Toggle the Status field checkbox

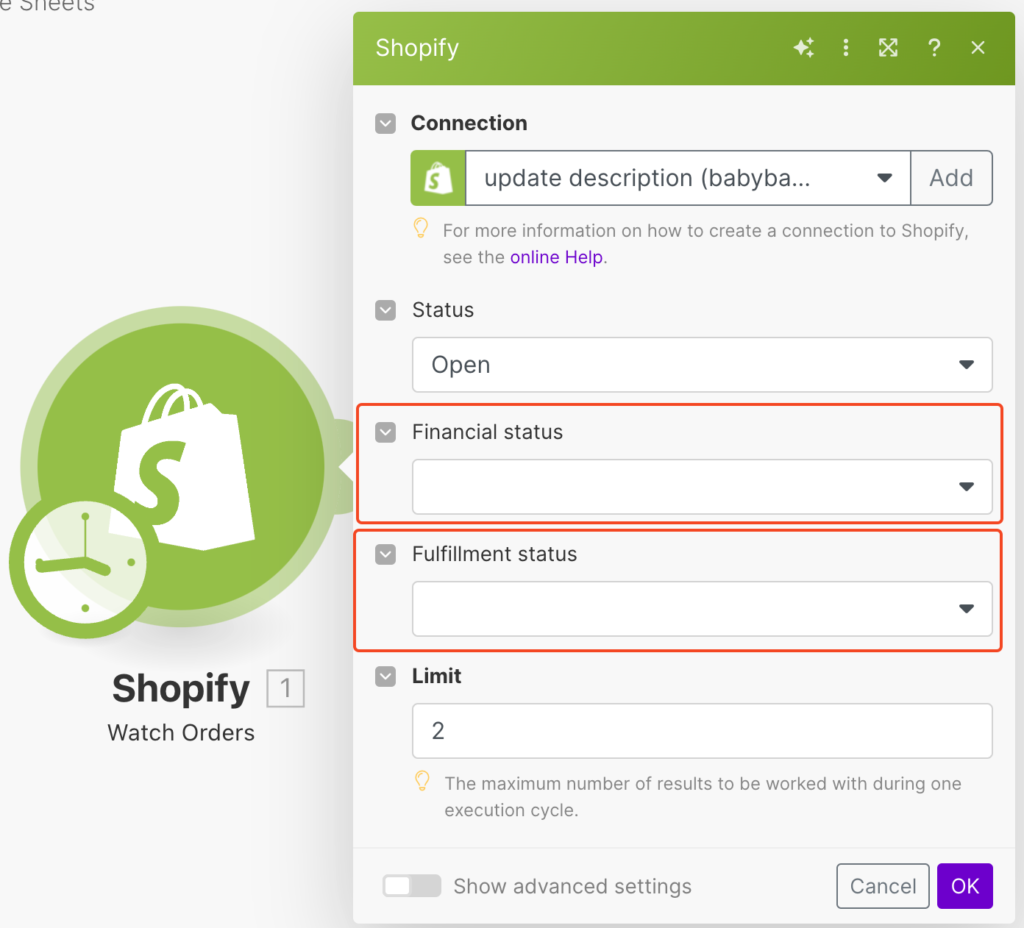(x=385, y=310)
